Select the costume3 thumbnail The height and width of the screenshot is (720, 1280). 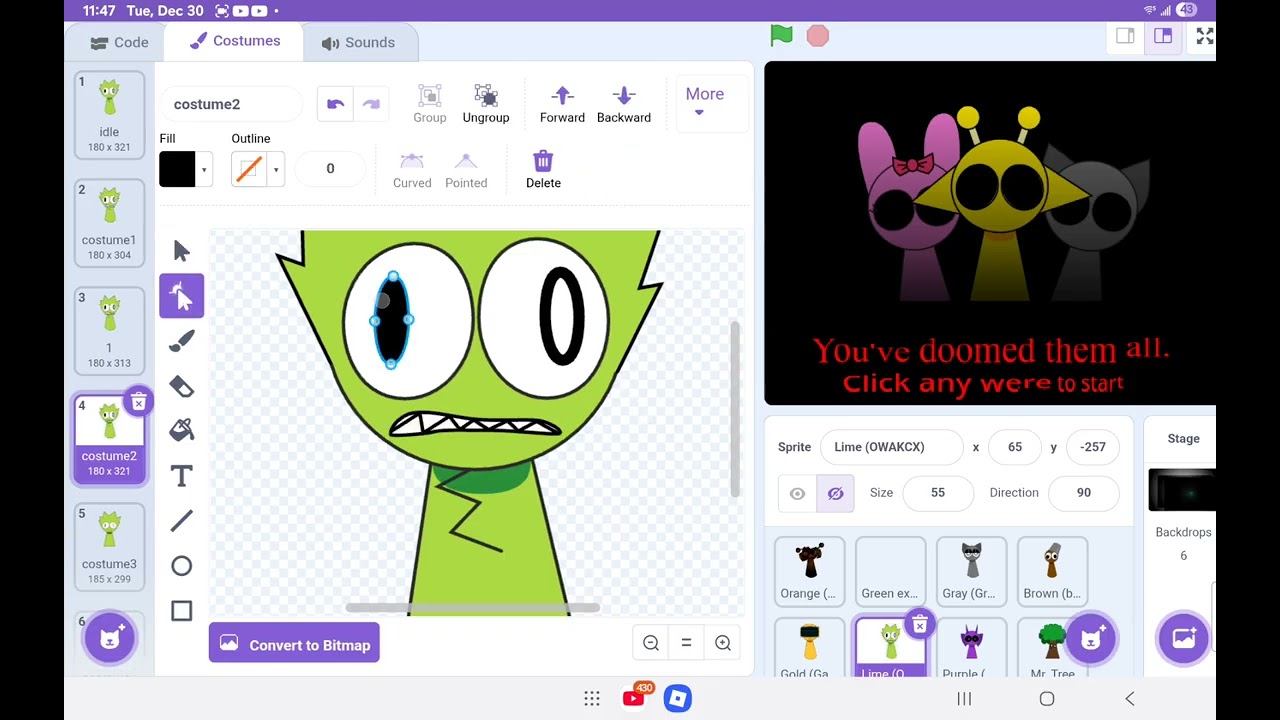[x=109, y=547]
